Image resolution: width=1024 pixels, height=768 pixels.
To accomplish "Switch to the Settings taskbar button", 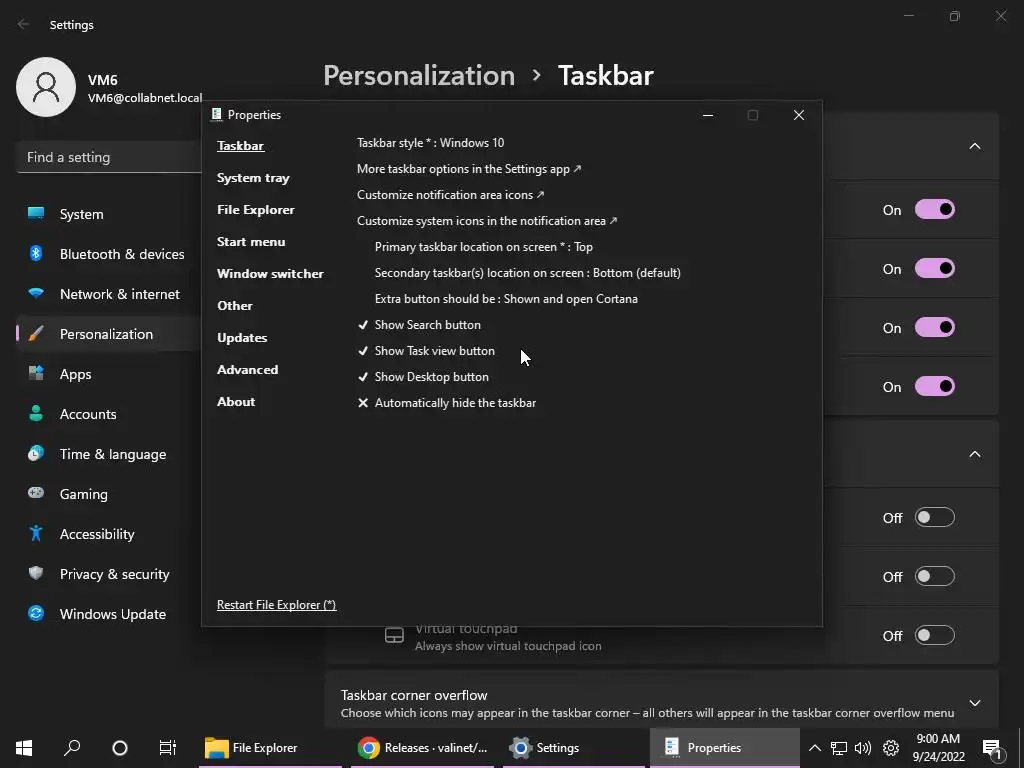I will click(575, 748).
